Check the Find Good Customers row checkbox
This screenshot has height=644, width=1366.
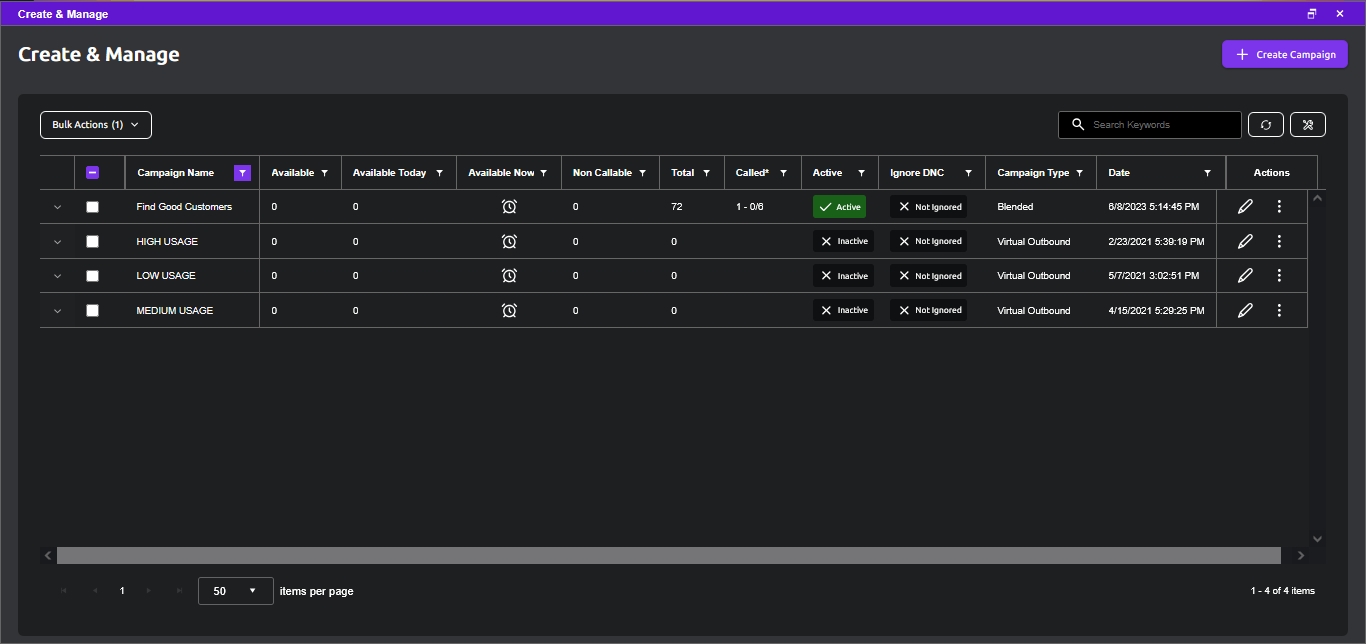point(93,207)
